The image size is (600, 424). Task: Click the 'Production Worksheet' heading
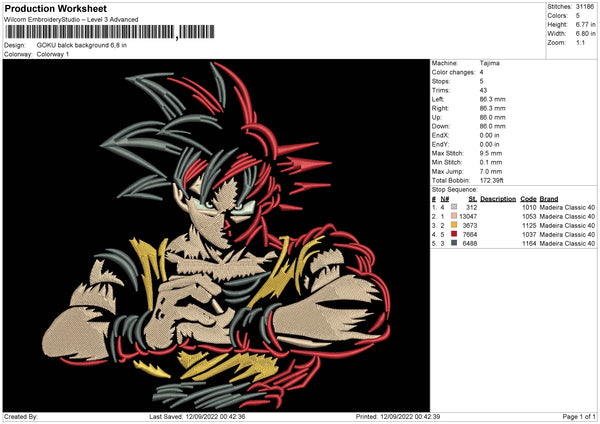click(x=56, y=8)
